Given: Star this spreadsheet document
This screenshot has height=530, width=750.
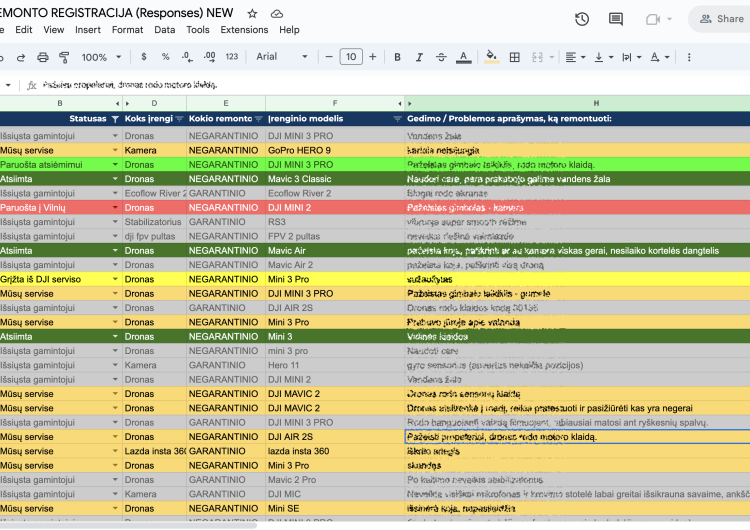Looking at the screenshot, I should 252,14.
